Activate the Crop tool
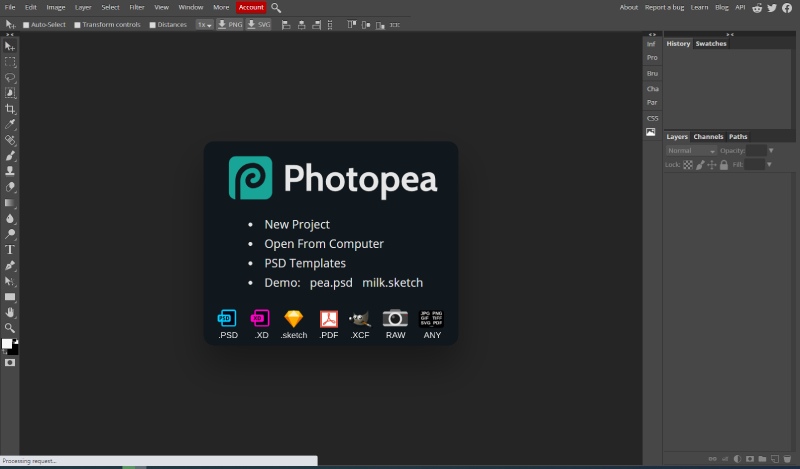The height and width of the screenshot is (469, 800). tap(10, 109)
